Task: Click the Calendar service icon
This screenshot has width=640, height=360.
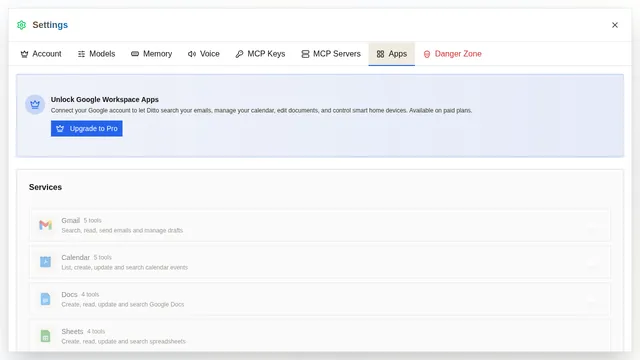Action: (45, 262)
